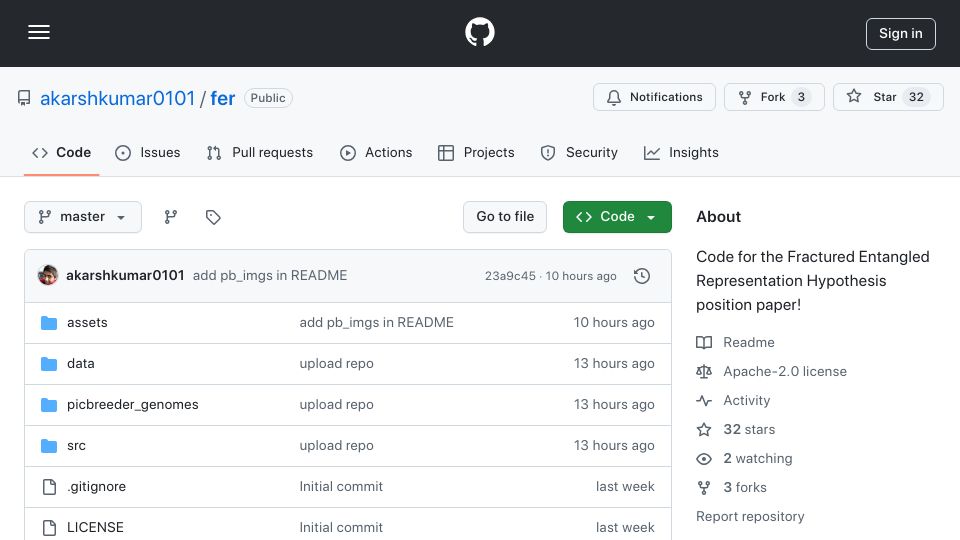This screenshot has height=540, width=960.
Task: Open the Readme link in About
Action: (x=735, y=342)
